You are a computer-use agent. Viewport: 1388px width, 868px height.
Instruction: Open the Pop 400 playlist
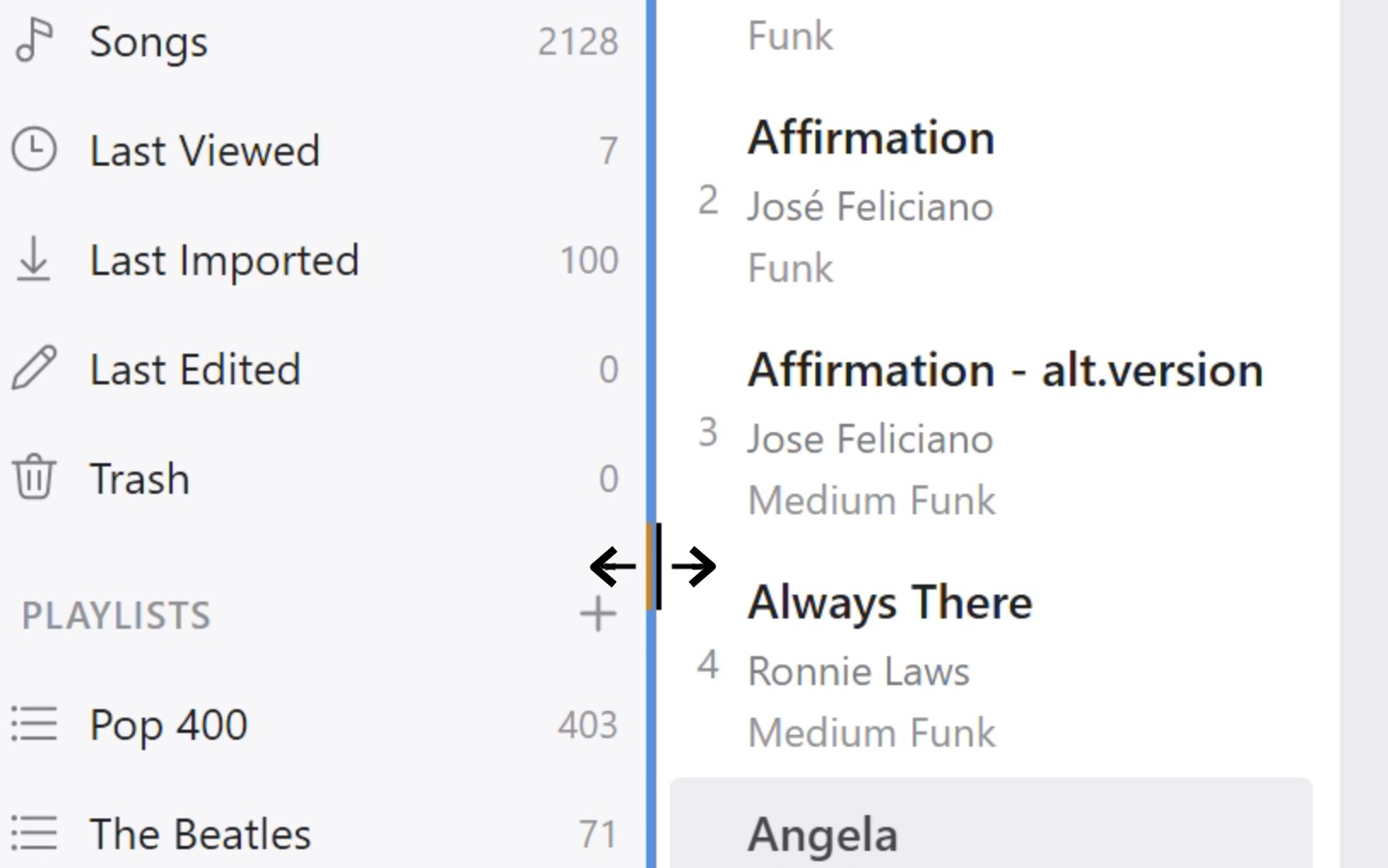click(x=168, y=725)
